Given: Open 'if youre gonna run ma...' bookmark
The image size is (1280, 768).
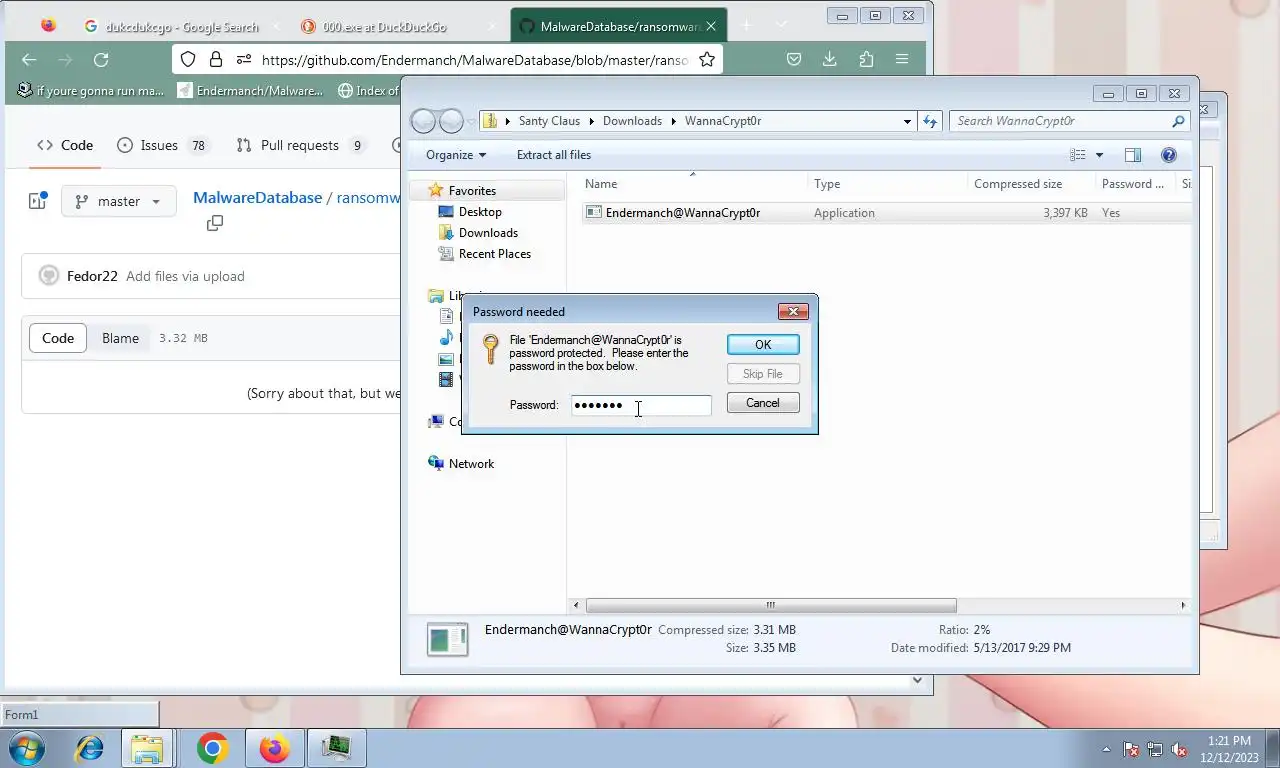Looking at the screenshot, I should point(90,91).
